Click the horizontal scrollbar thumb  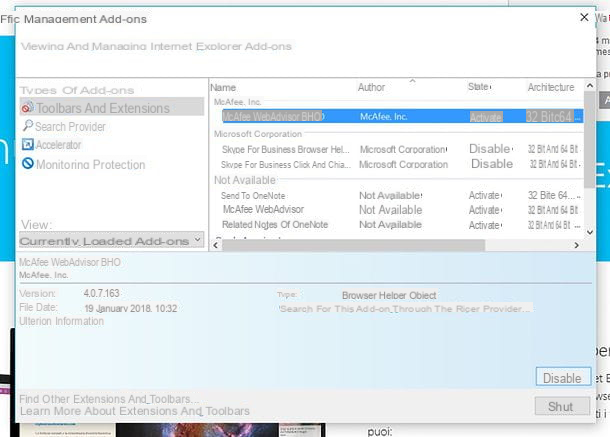pos(354,245)
